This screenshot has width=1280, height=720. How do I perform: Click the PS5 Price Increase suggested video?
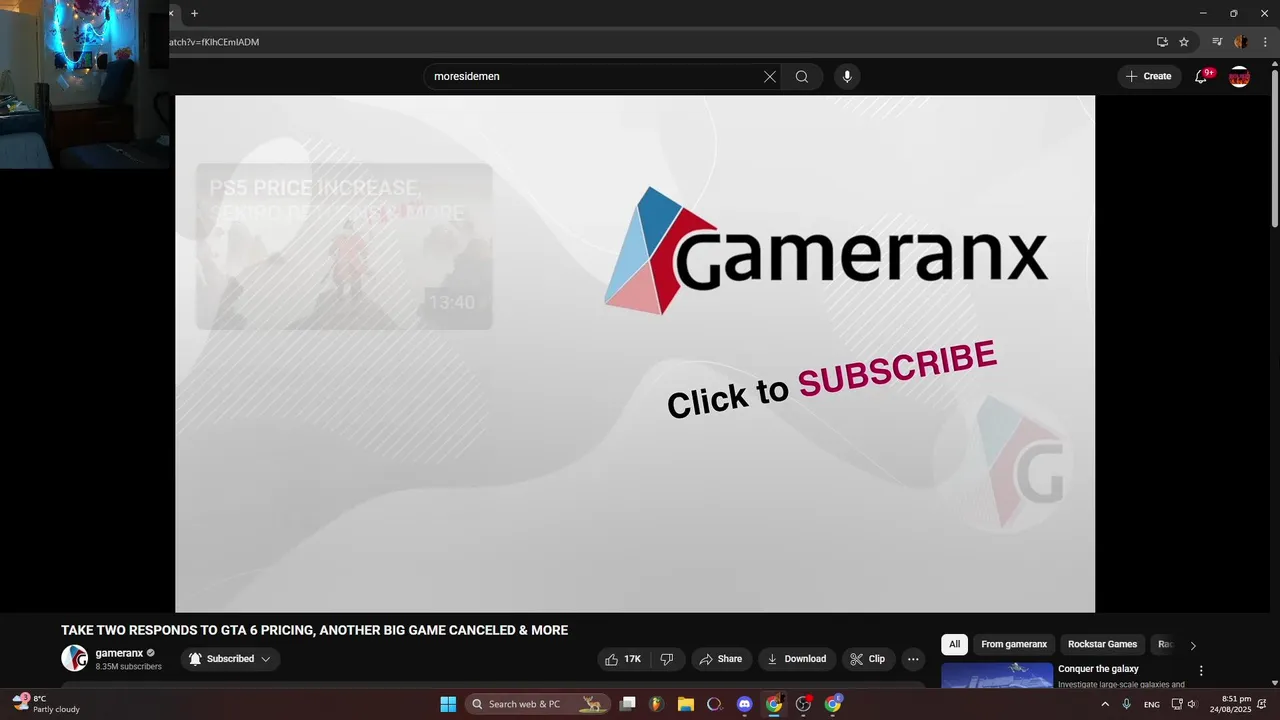point(344,246)
